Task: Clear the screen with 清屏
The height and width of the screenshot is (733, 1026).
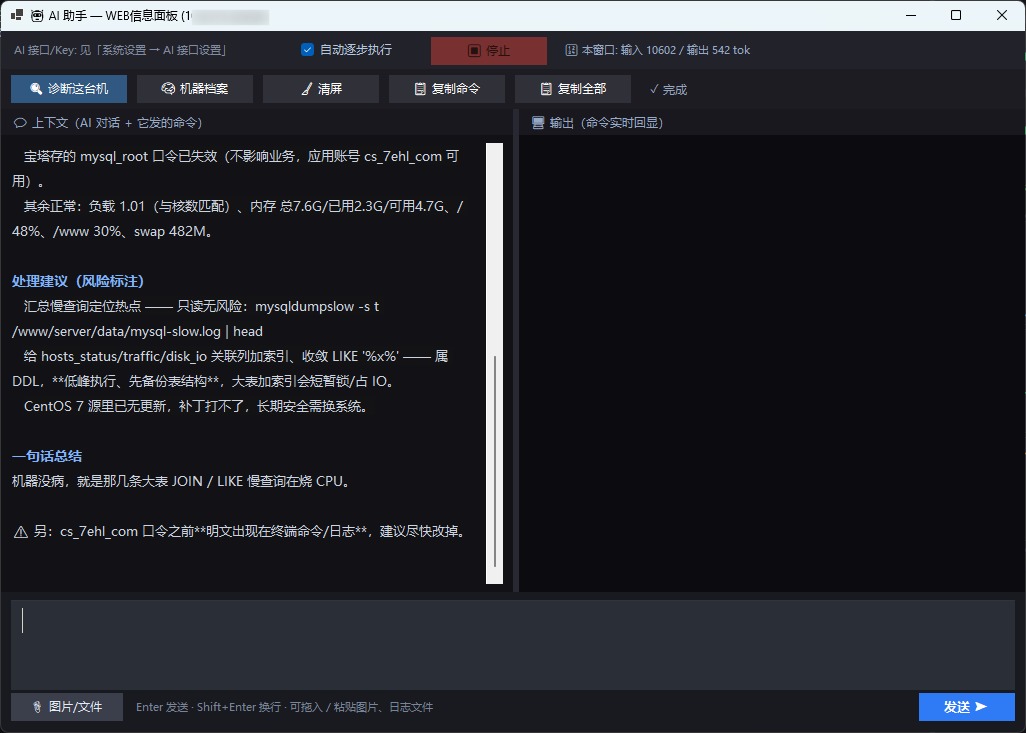Action: pyautogui.click(x=321, y=89)
